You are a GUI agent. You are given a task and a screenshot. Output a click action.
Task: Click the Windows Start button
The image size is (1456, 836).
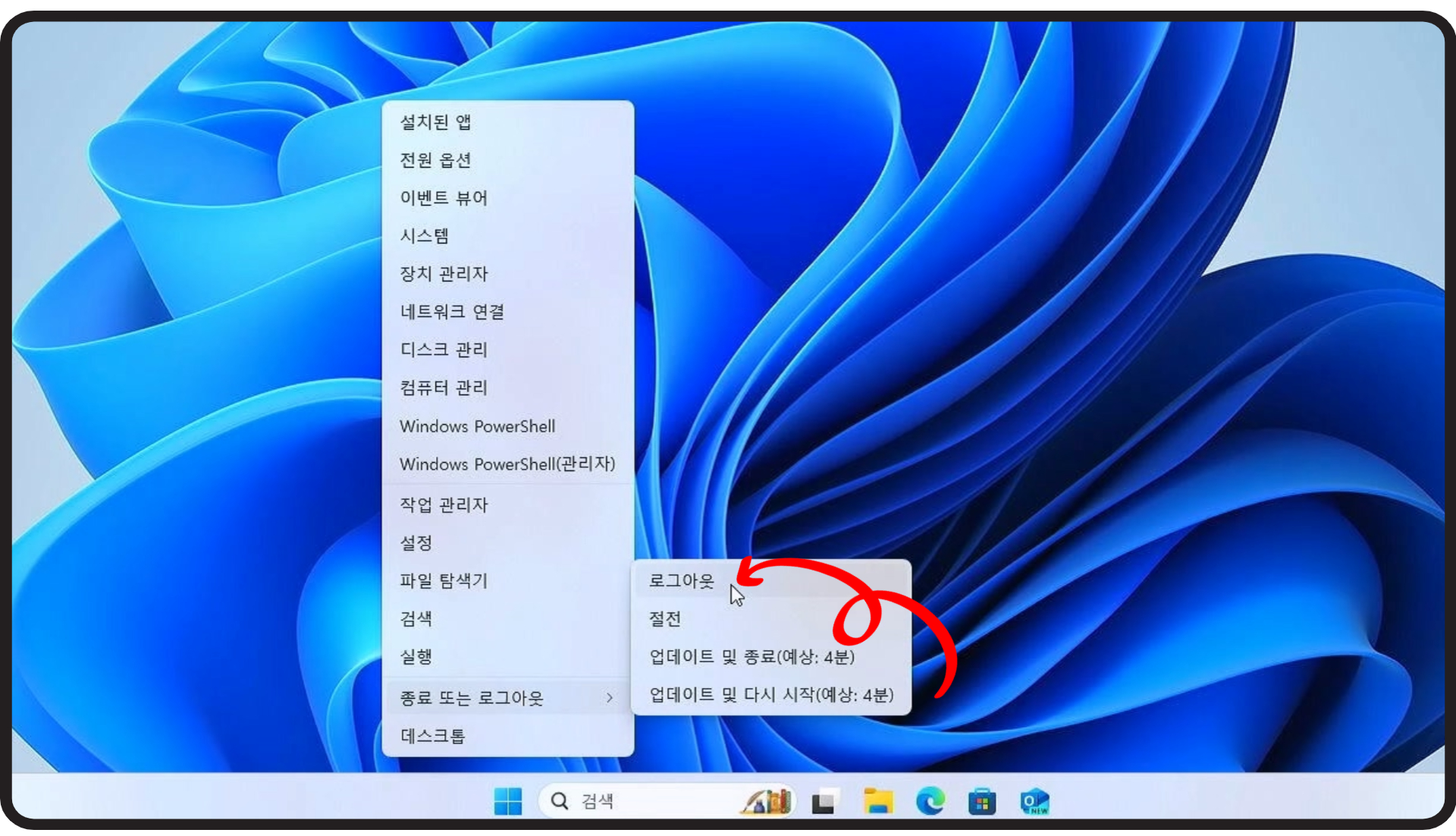[x=507, y=801]
